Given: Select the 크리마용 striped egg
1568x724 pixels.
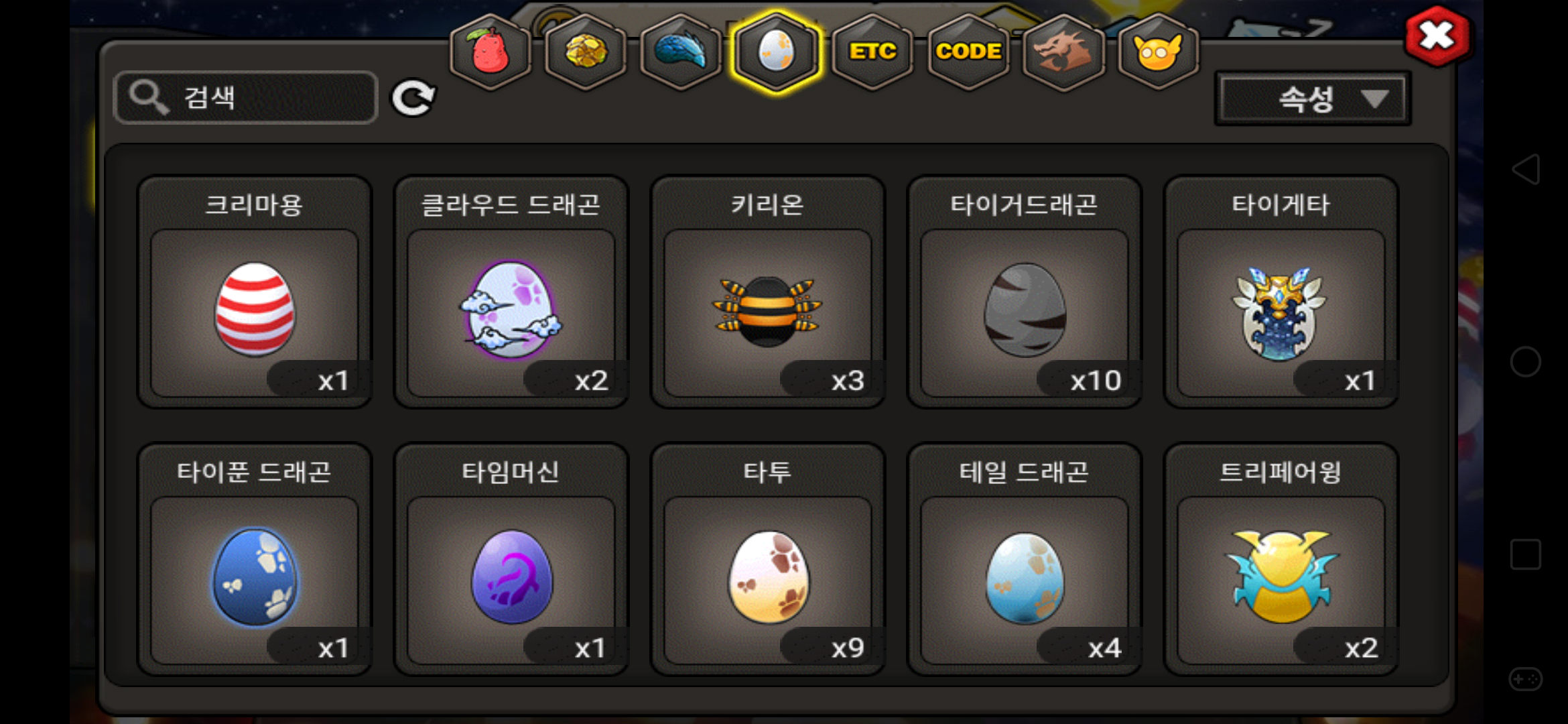Looking at the screenshot, I should [x=255, y=292].
